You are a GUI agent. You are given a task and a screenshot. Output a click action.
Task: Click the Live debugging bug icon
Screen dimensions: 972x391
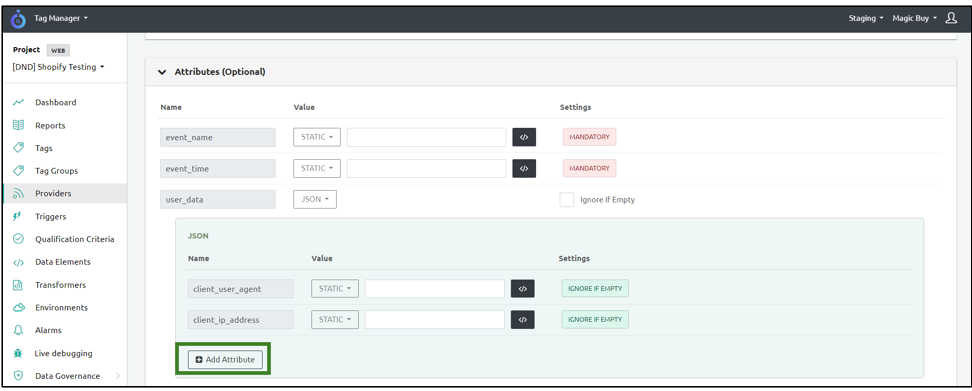point(19,353)
